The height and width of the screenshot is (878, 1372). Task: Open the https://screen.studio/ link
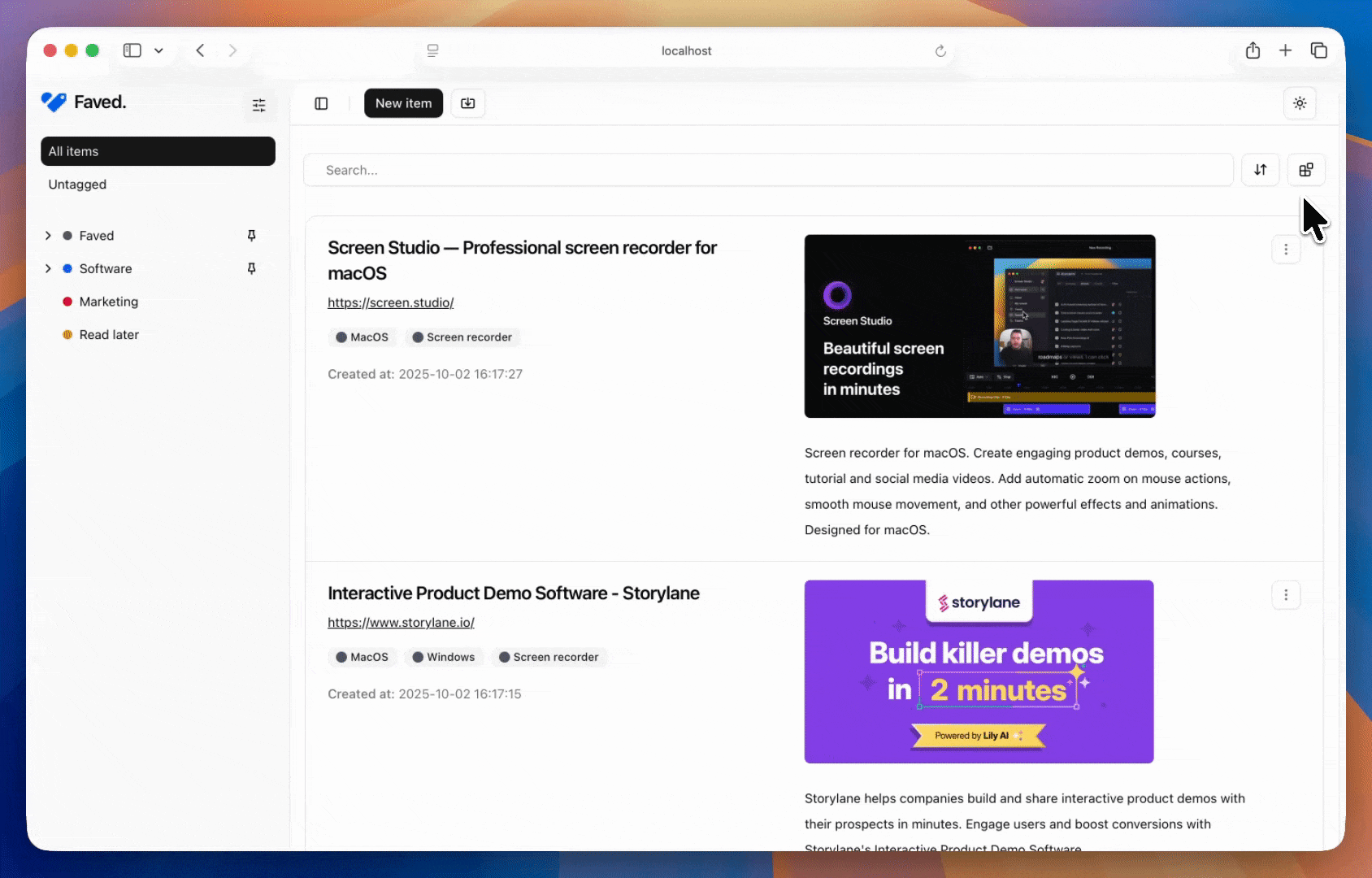(390, 302)
